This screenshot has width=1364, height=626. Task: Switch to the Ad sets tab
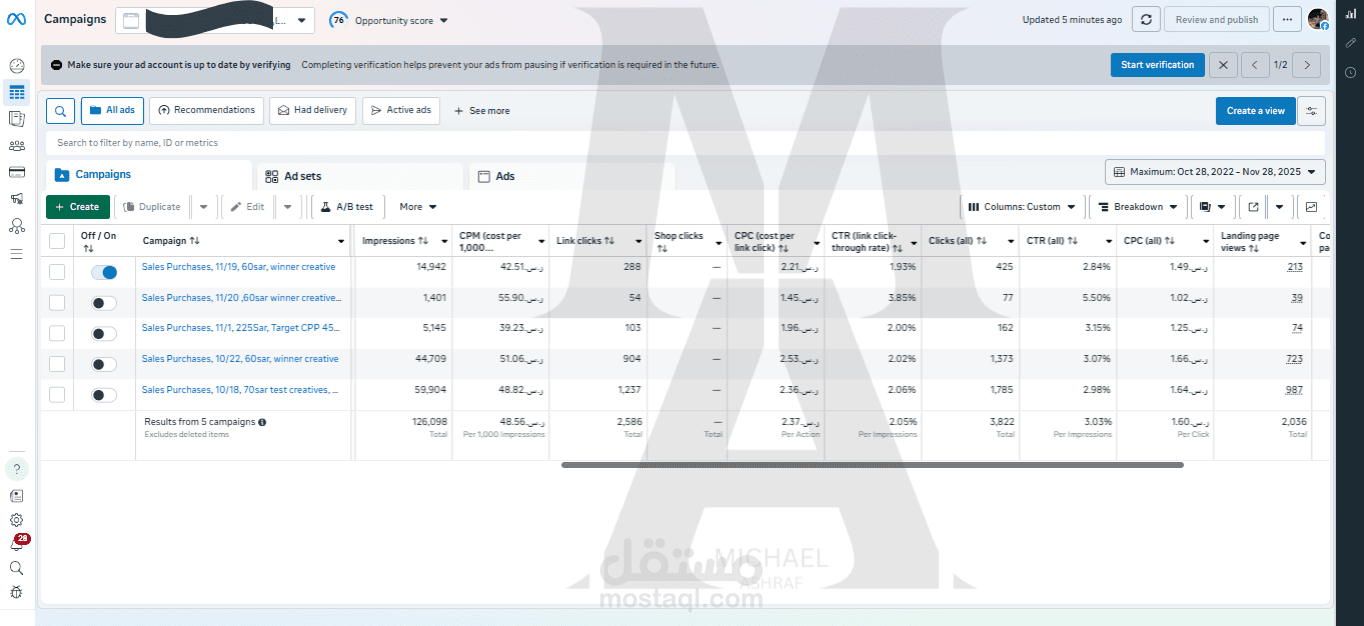pos(360,176)
